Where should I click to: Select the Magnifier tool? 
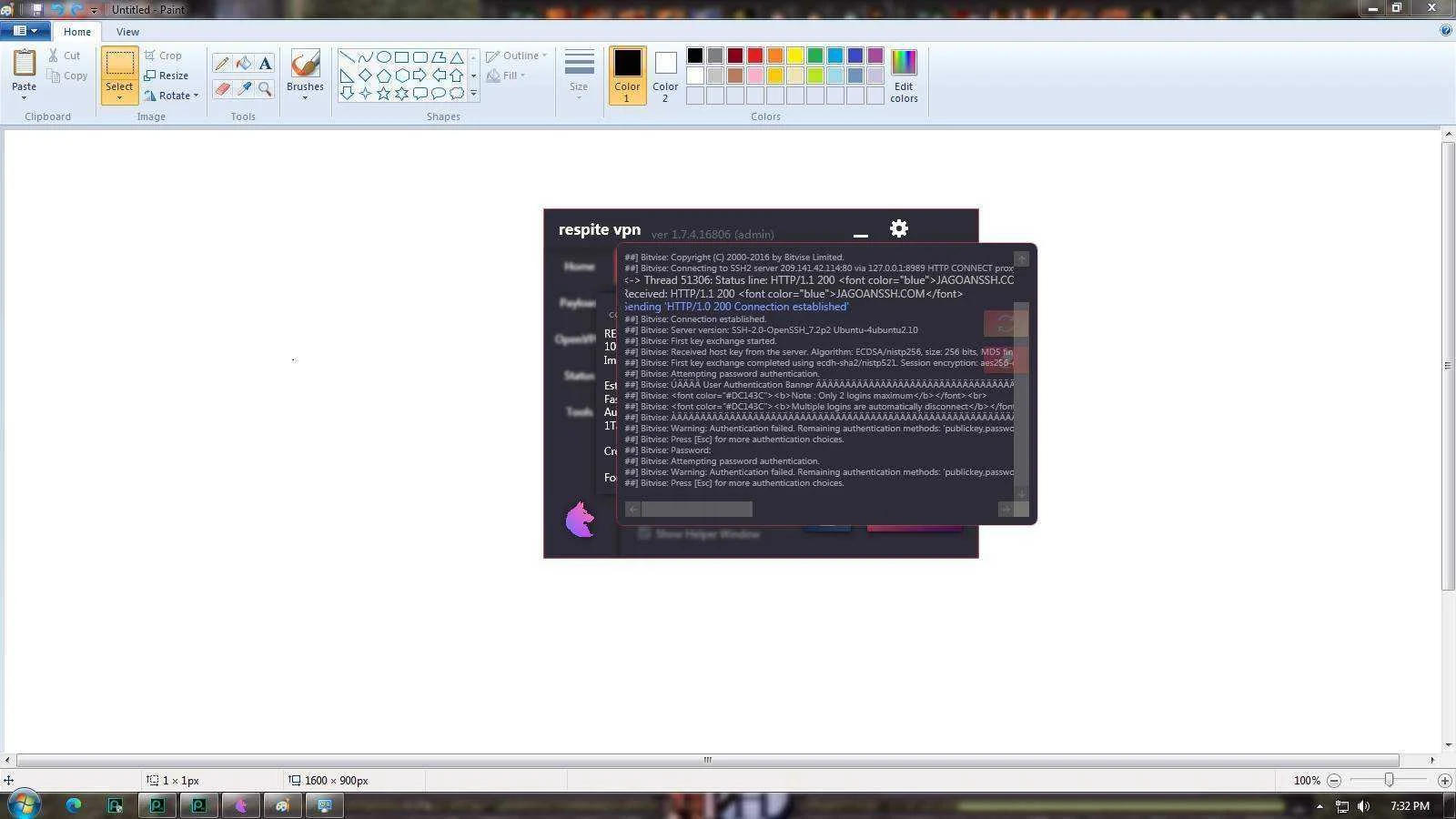265,88
